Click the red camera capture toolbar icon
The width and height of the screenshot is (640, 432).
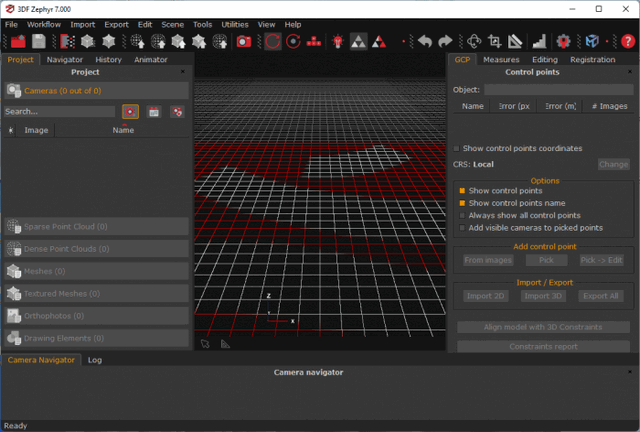coord(244,41)
